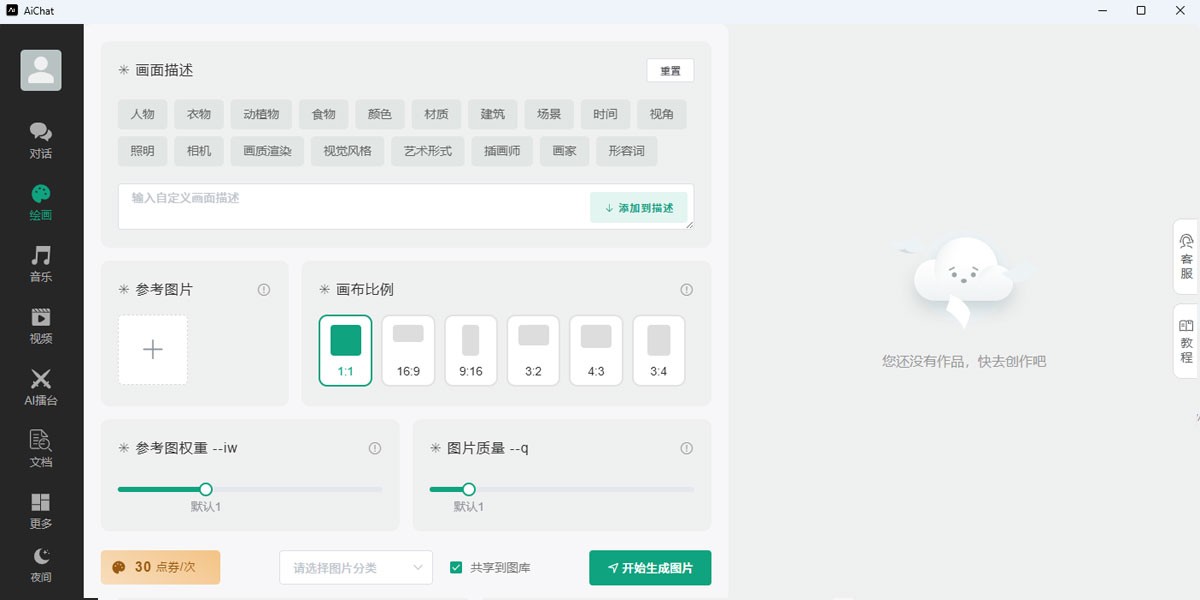The height and width of the screenshot is (600, 1200).
Task: Click the 图片质量 --q slider handle
Action: [468, 489]
